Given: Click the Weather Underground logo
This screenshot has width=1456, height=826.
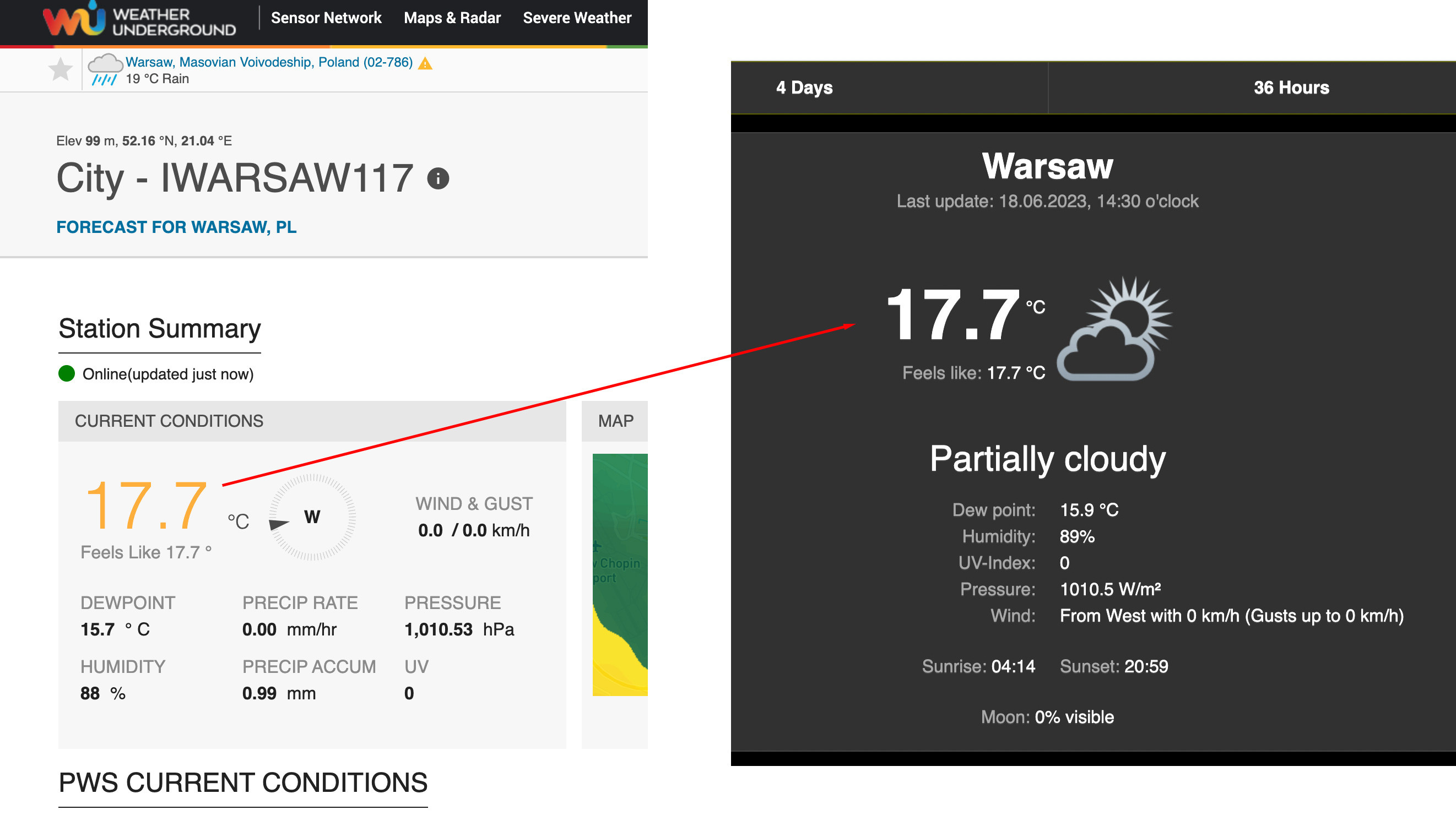Looking at the screenshot, I should coord(139,20).
